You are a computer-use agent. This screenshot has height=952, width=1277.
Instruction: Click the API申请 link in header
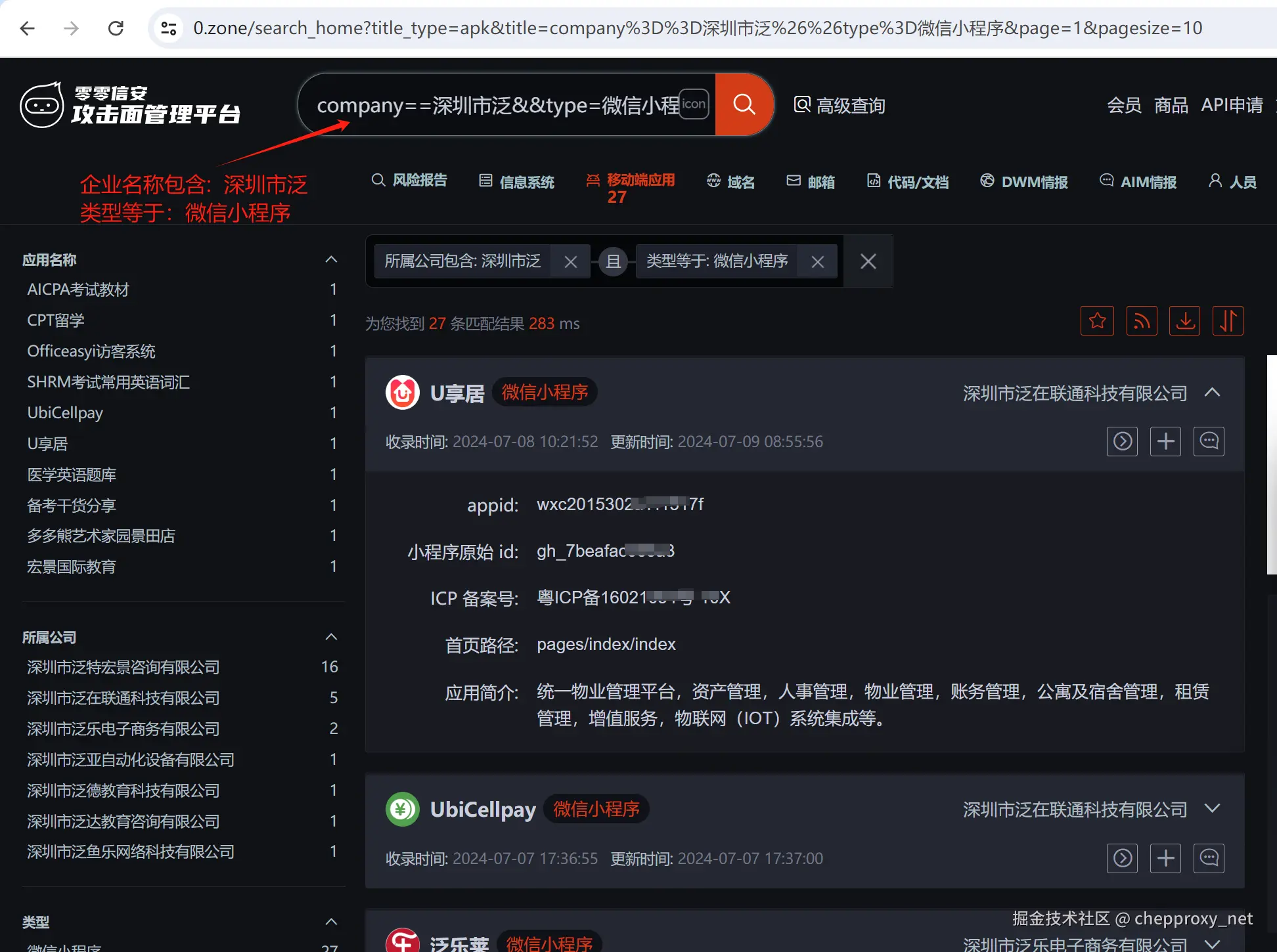pos(1232,105)
